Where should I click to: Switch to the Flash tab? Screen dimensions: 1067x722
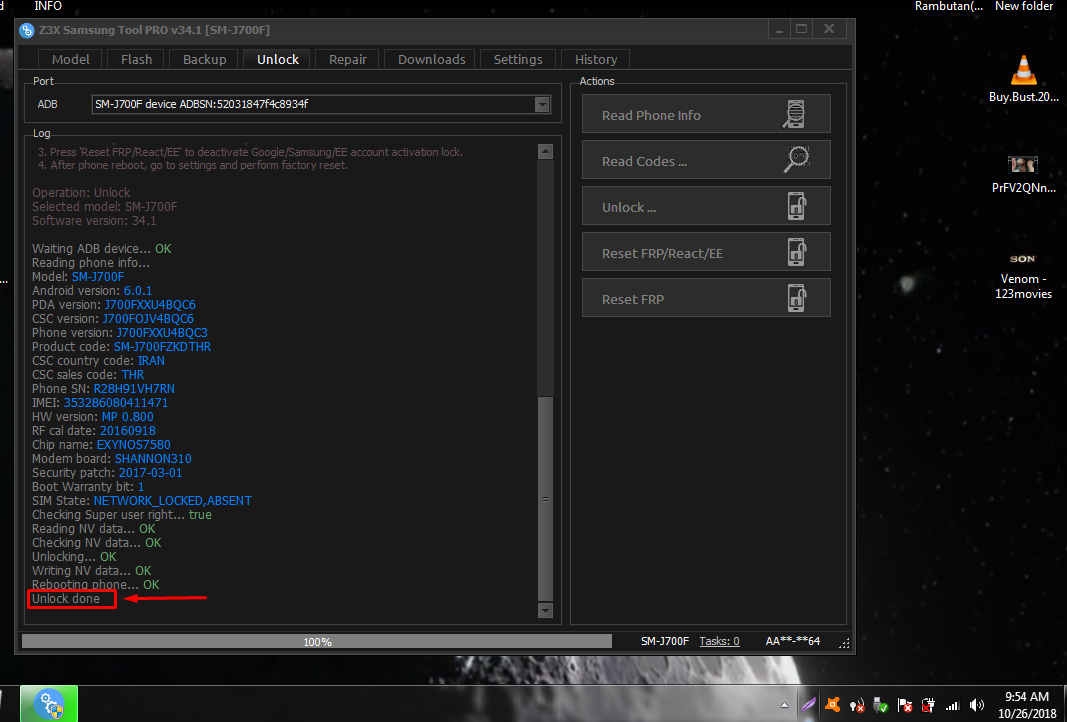136,59
